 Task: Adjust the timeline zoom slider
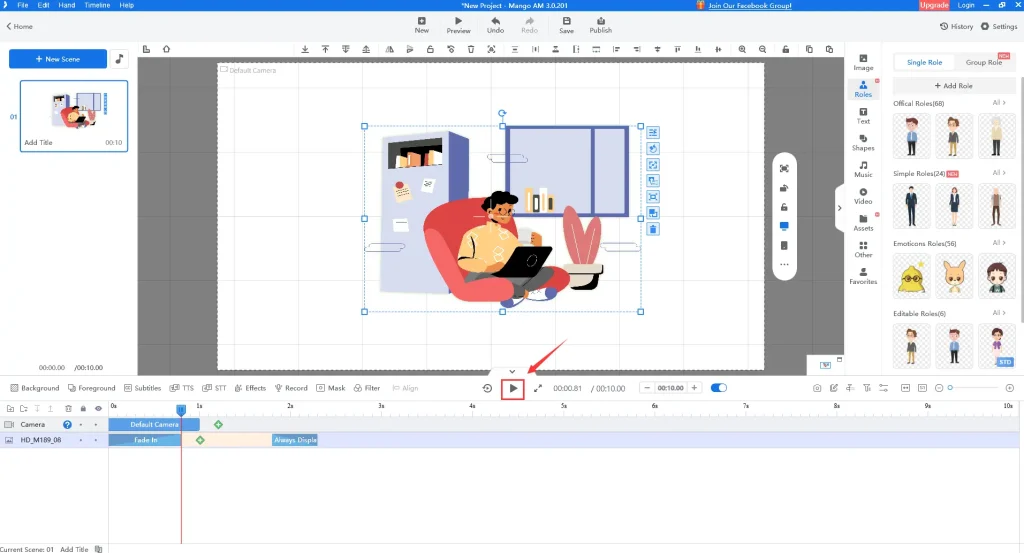coord(951,388)
